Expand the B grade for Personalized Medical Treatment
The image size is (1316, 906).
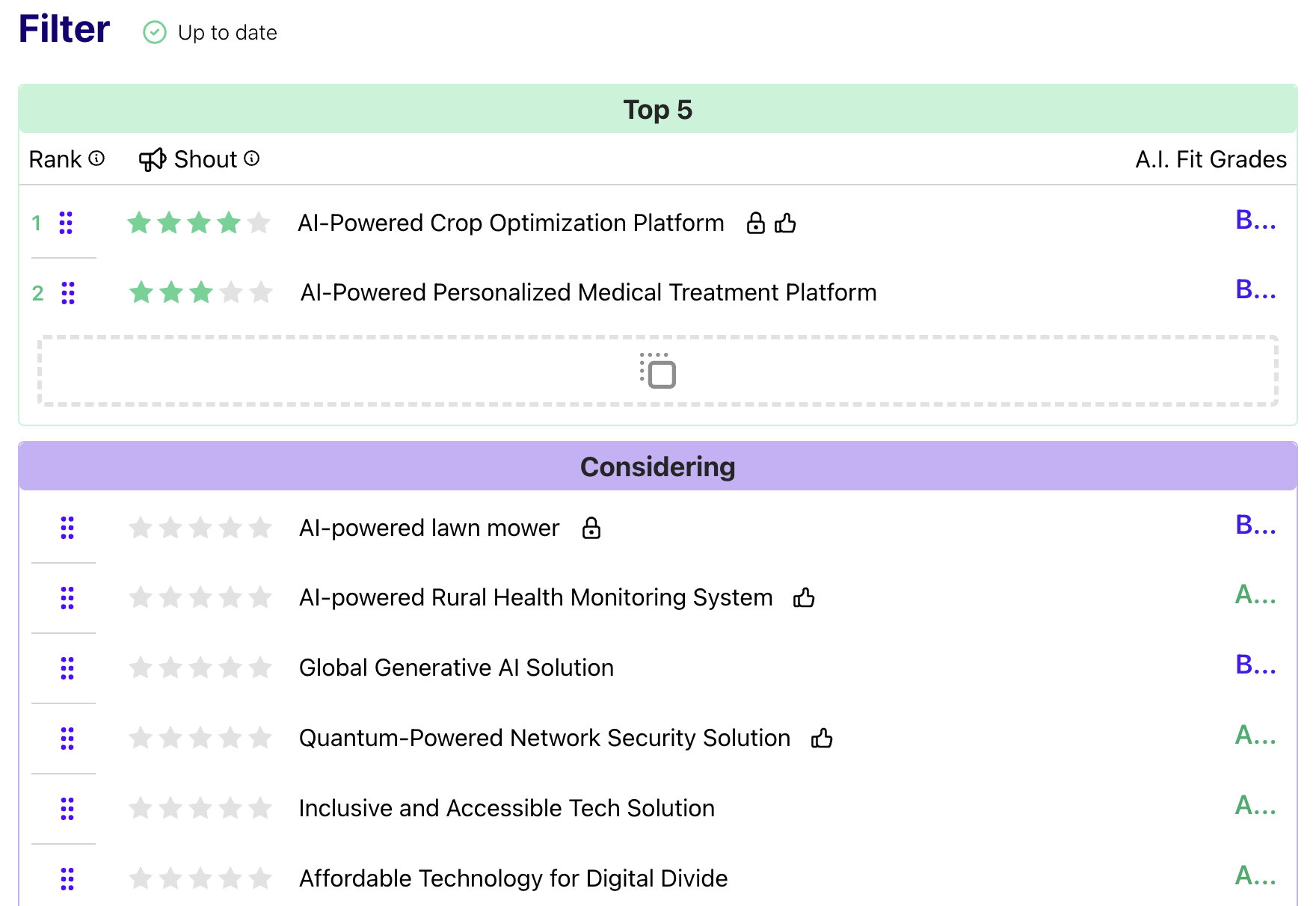pos(1255,290)
